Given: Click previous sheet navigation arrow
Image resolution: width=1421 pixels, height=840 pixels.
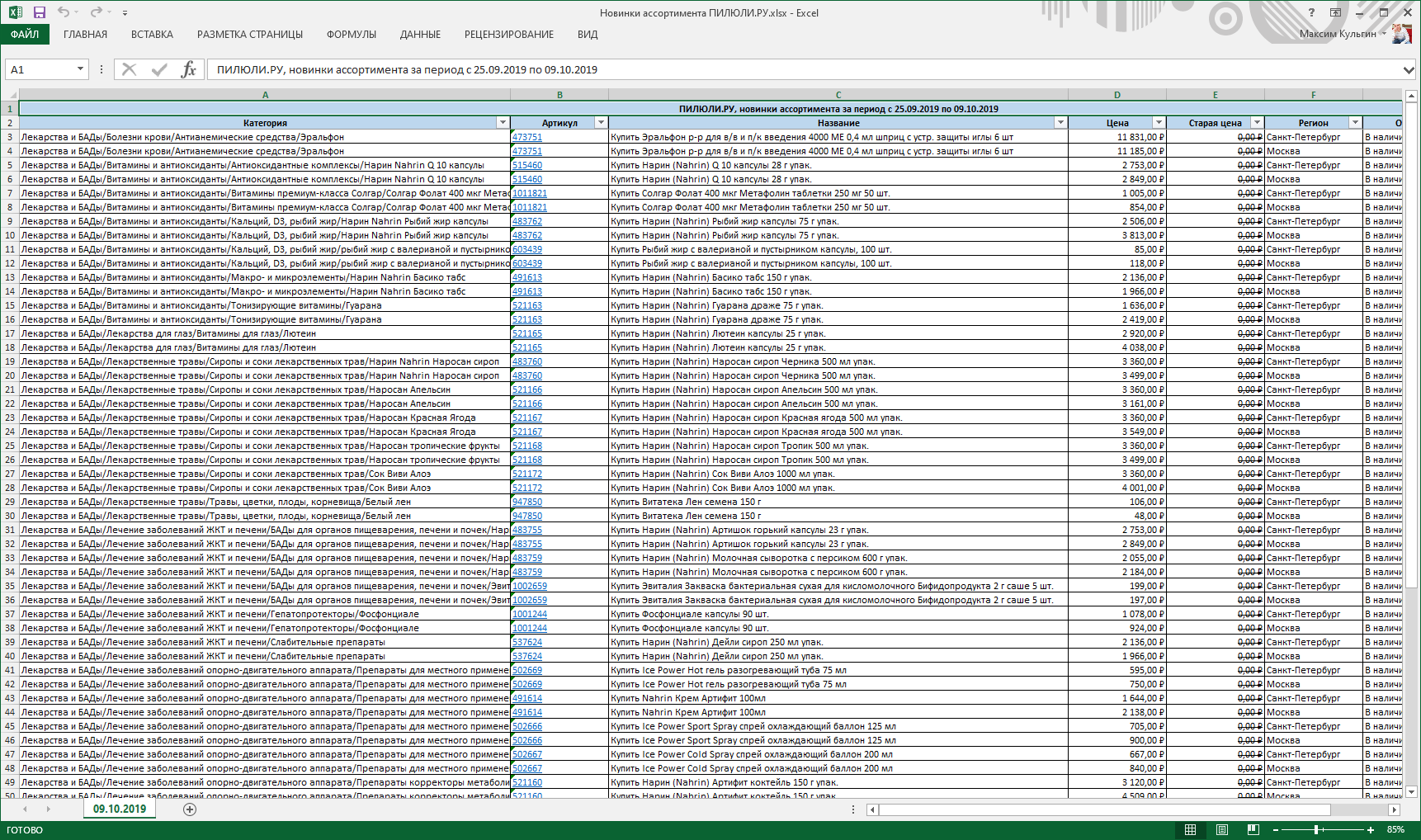Looking at the screenshot, I should 26,809.
